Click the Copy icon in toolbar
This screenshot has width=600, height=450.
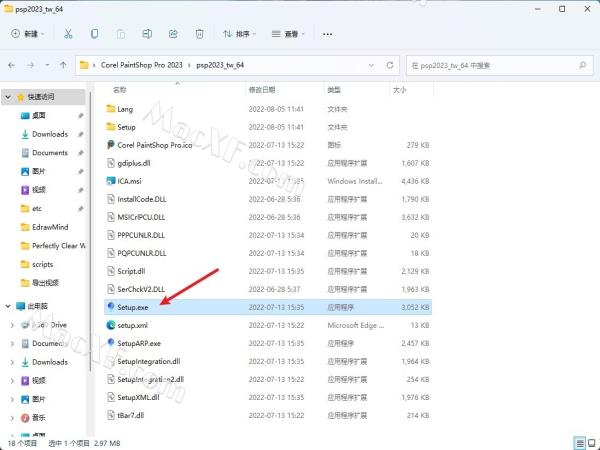94,34
